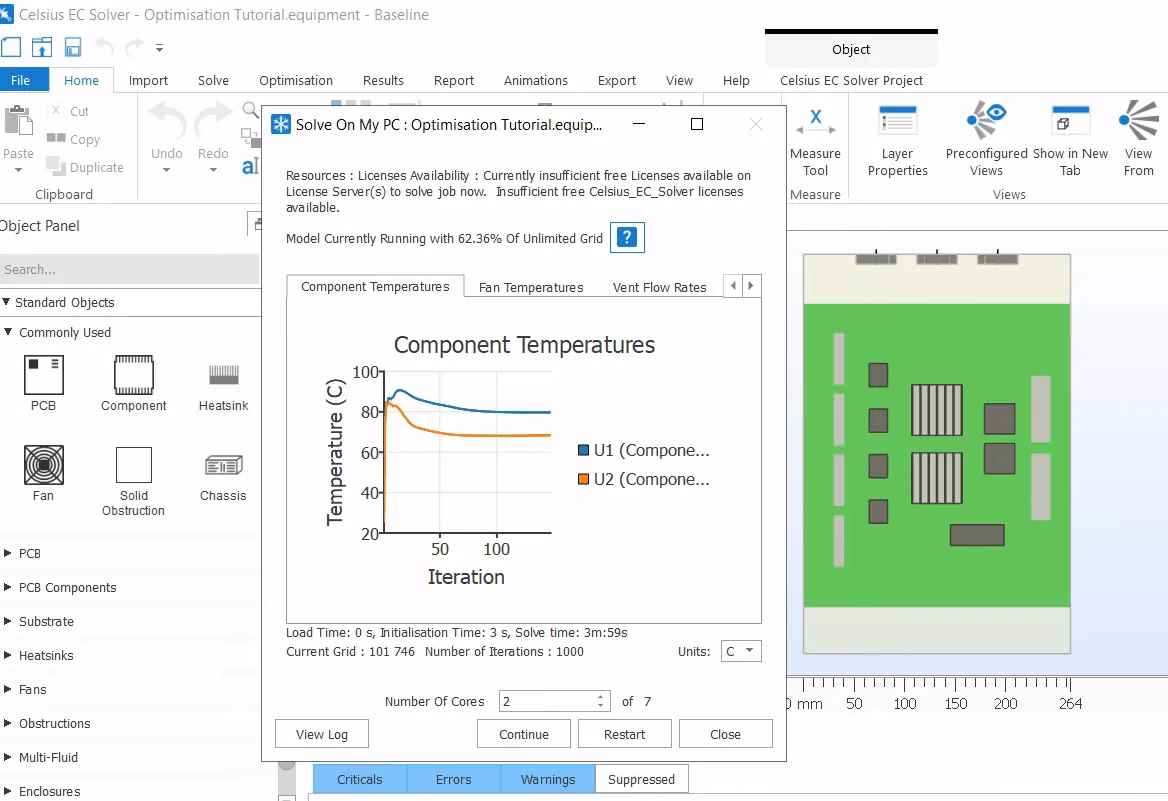
Task: Switch to the Solve ribbon tab
Action: (213, 80)
